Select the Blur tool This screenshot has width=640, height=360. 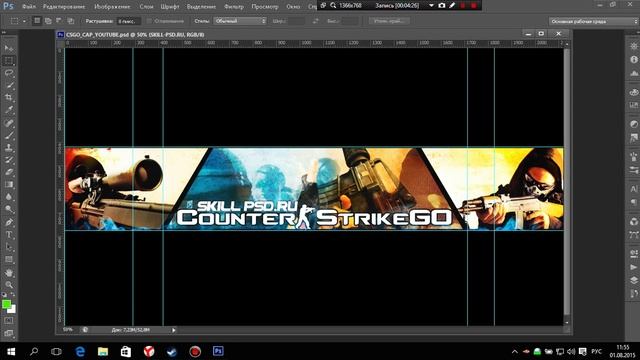[9, 197]
